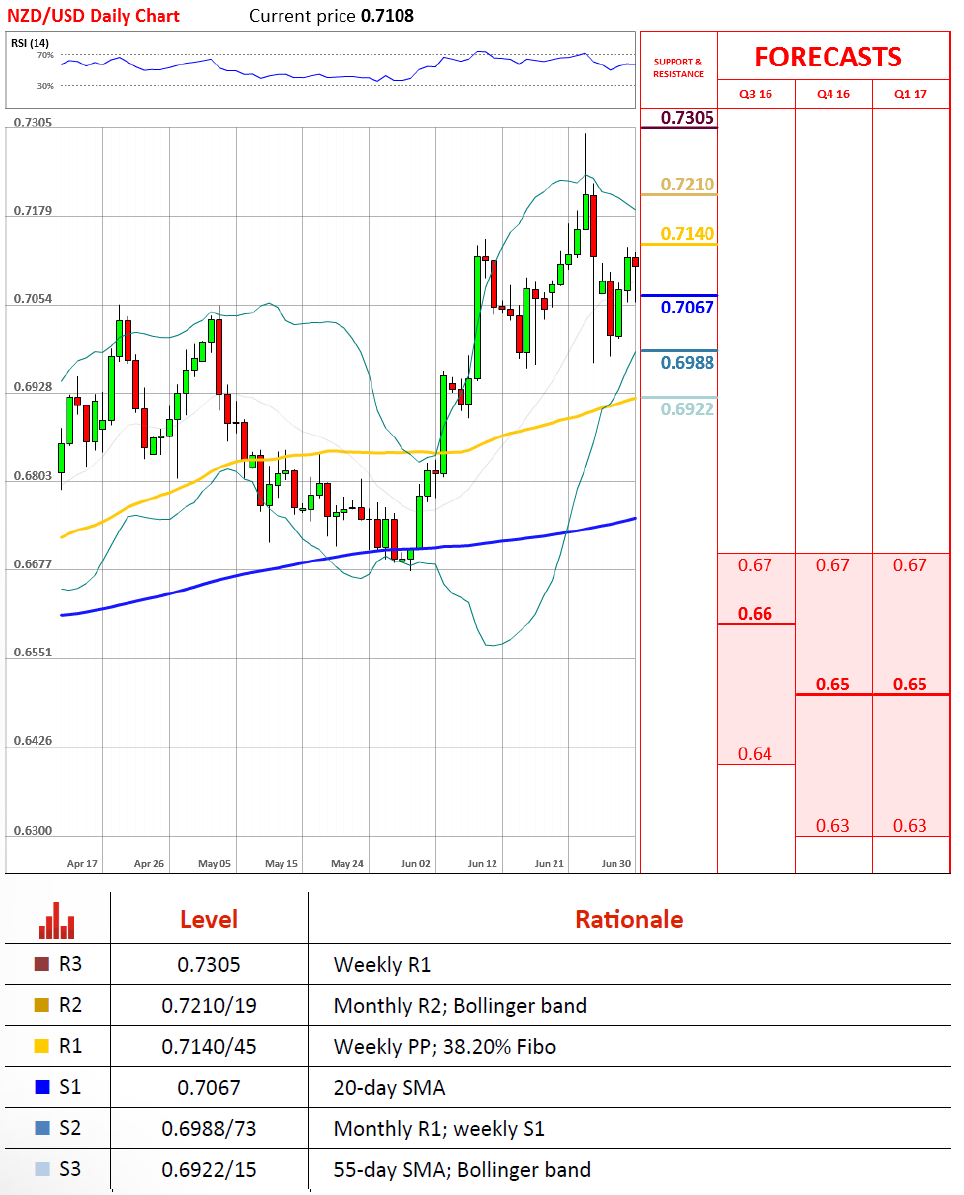
Task: Click the Weekly R1 rationale text
Action: click(383, 965)
